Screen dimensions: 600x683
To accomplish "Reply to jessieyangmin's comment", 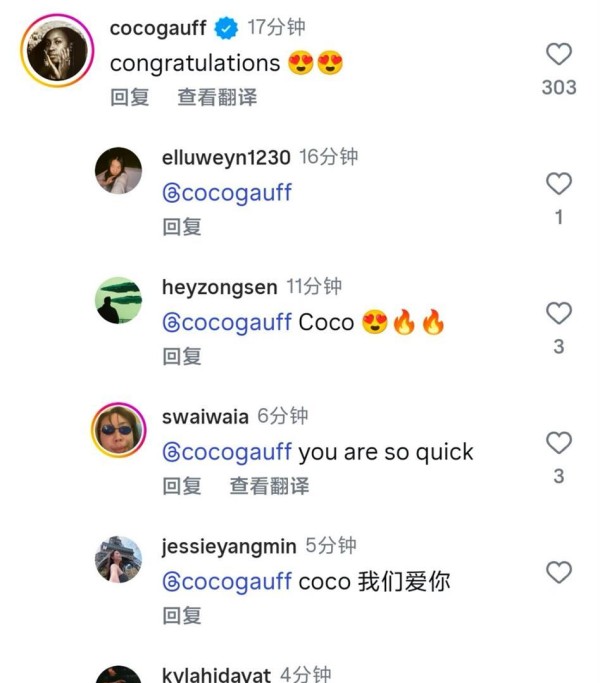I will pos(182,615).
